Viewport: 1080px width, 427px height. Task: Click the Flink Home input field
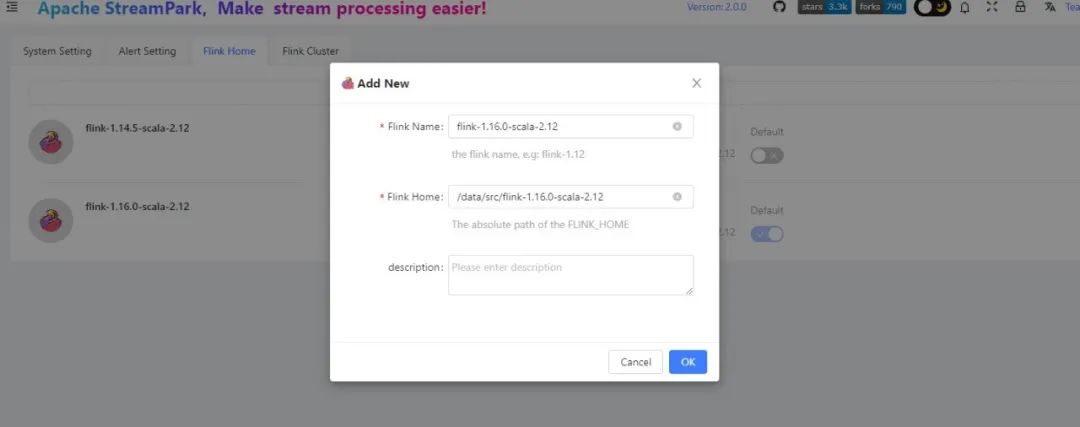point(560,197)
